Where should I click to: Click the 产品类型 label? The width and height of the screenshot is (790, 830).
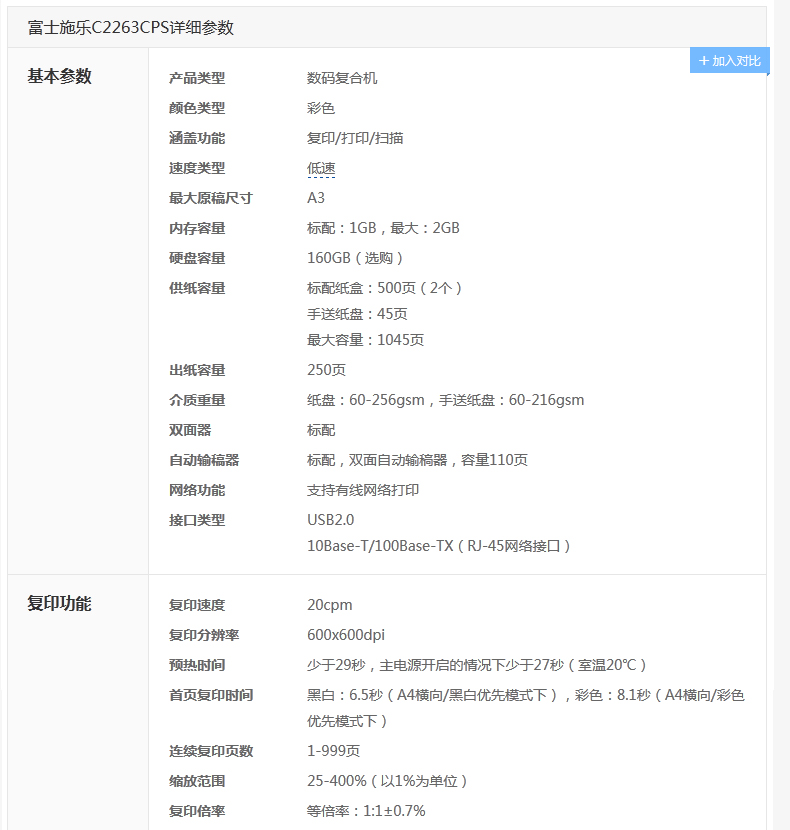pyautogui.click(x=197, y=78)
